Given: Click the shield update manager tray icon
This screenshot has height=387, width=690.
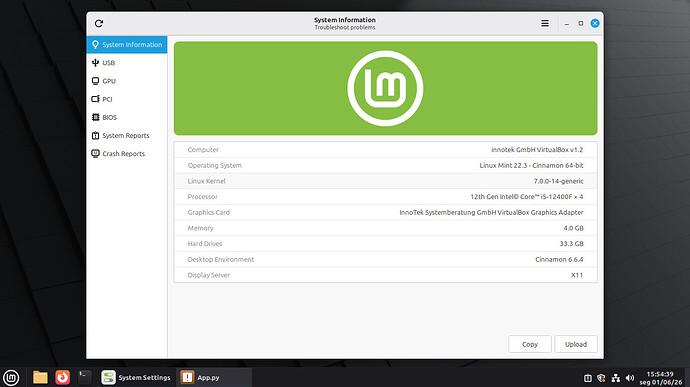Looking at the screenshot, I should [601, 378].
